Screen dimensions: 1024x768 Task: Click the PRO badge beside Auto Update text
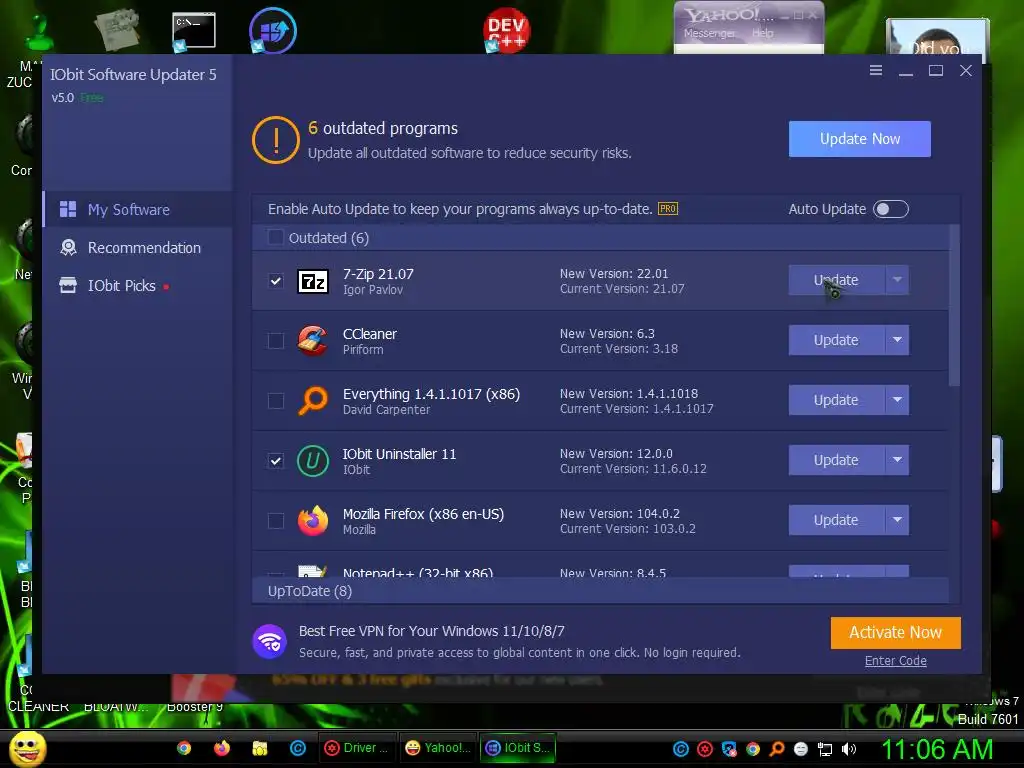[667, 209]
